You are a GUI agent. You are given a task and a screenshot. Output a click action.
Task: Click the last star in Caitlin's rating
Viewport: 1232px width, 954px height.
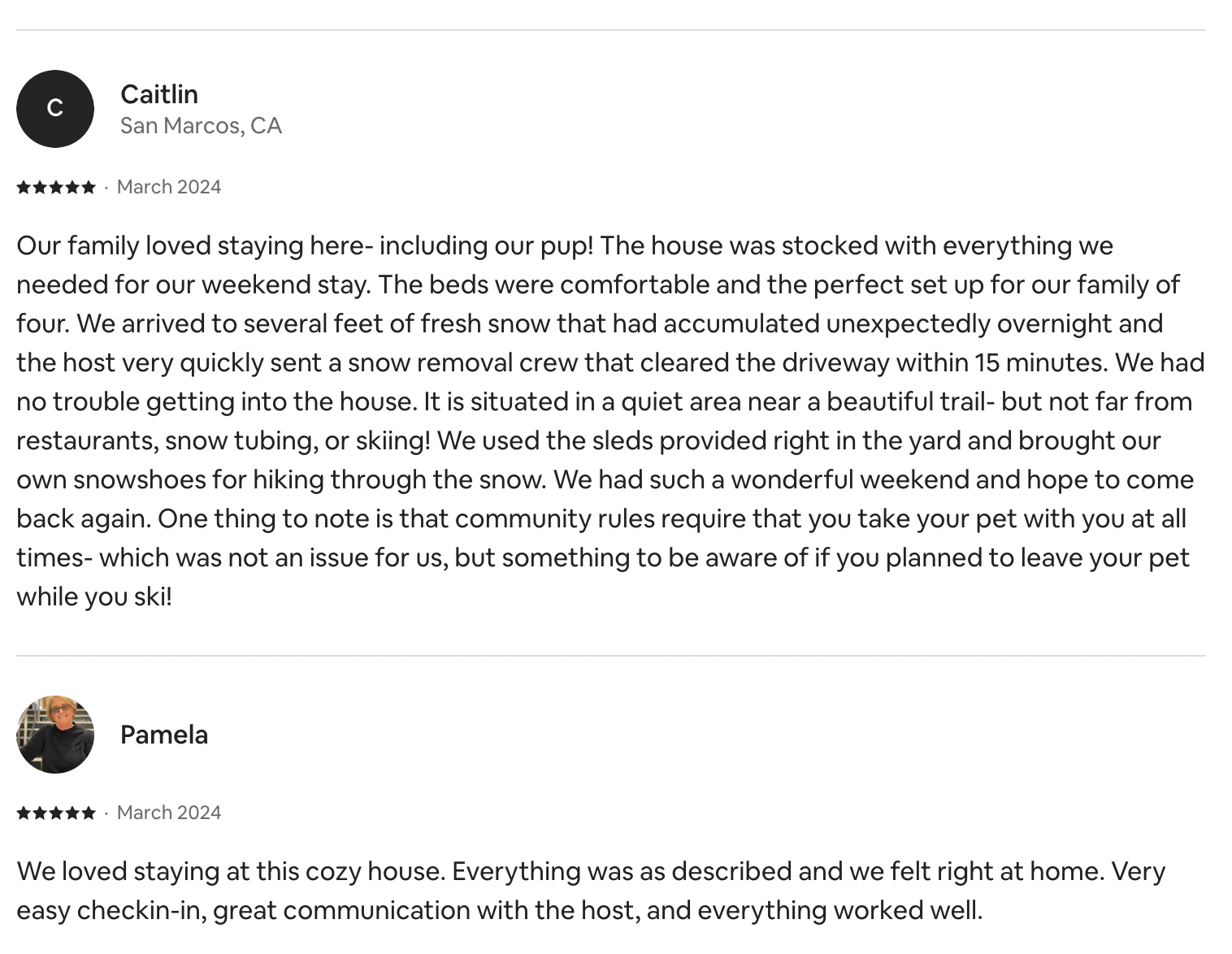pos(89,188)
